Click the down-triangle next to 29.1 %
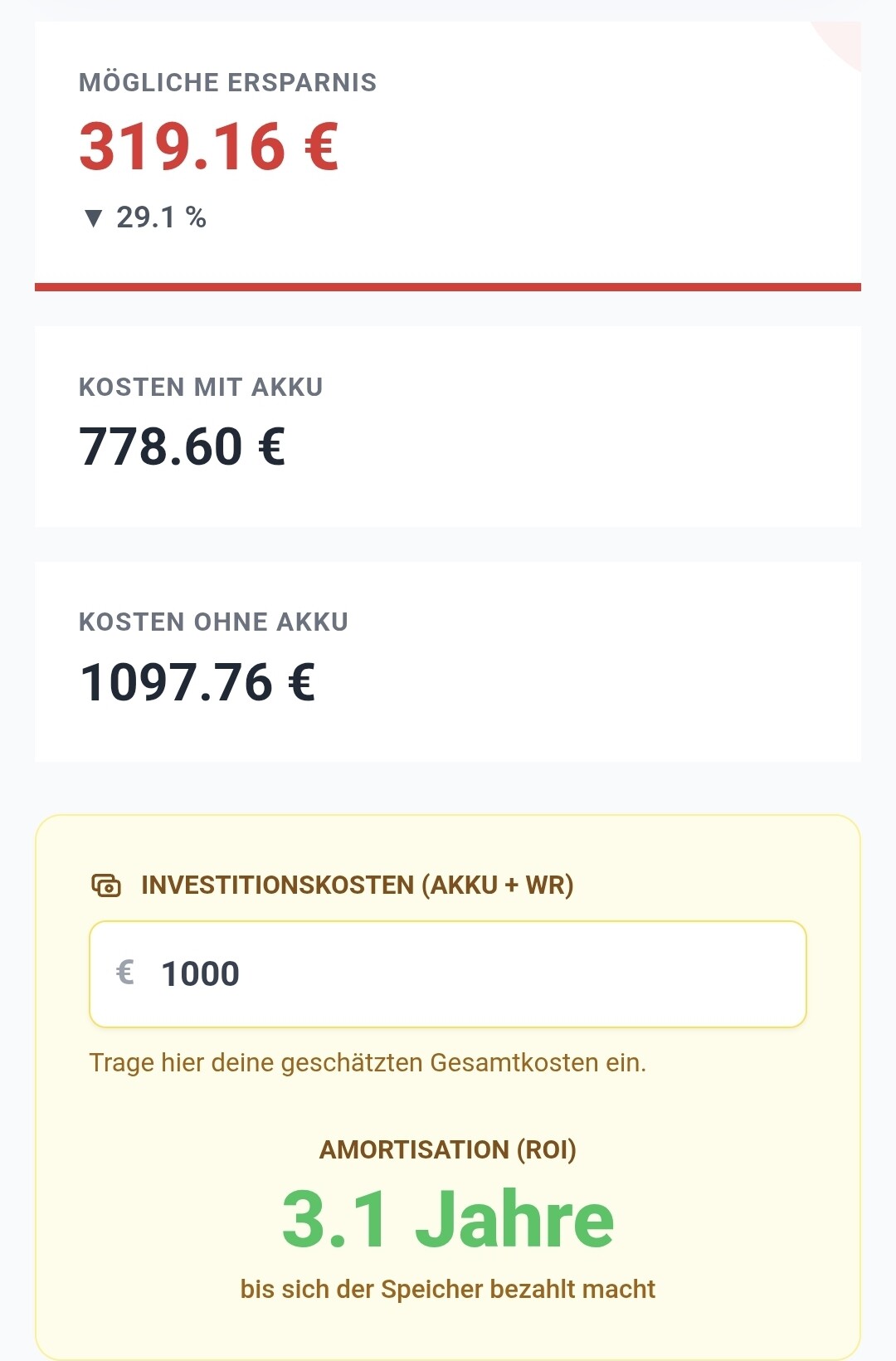Viewport: 896px width, 1361px height. [93, 218]
